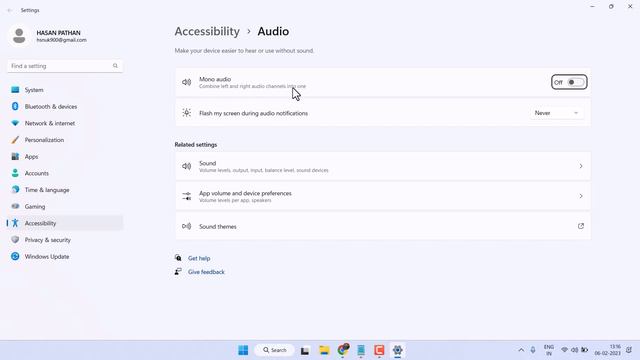Screen dimensions: 640x360
Task: Open Gaming settings category
Action: click(x=65, y=207)
